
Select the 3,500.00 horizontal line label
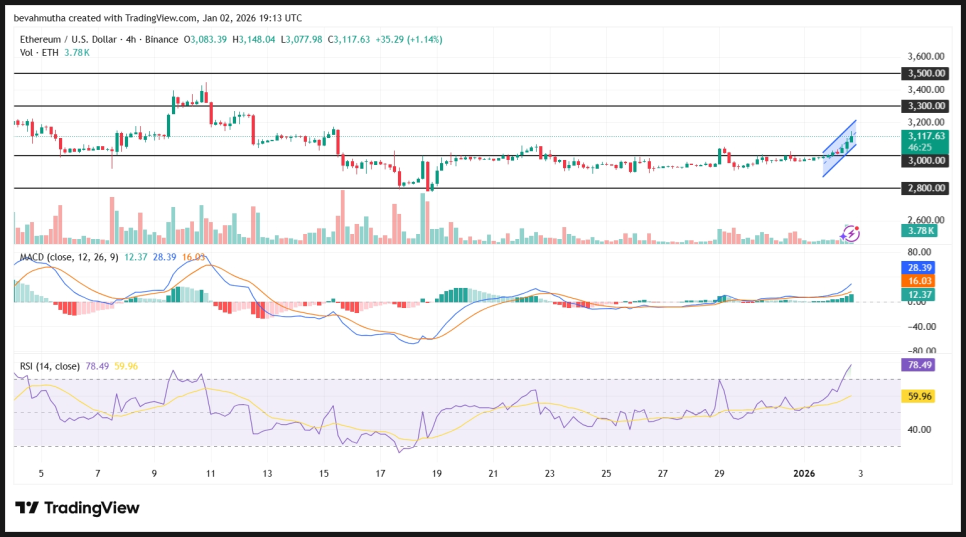point(925,73)
